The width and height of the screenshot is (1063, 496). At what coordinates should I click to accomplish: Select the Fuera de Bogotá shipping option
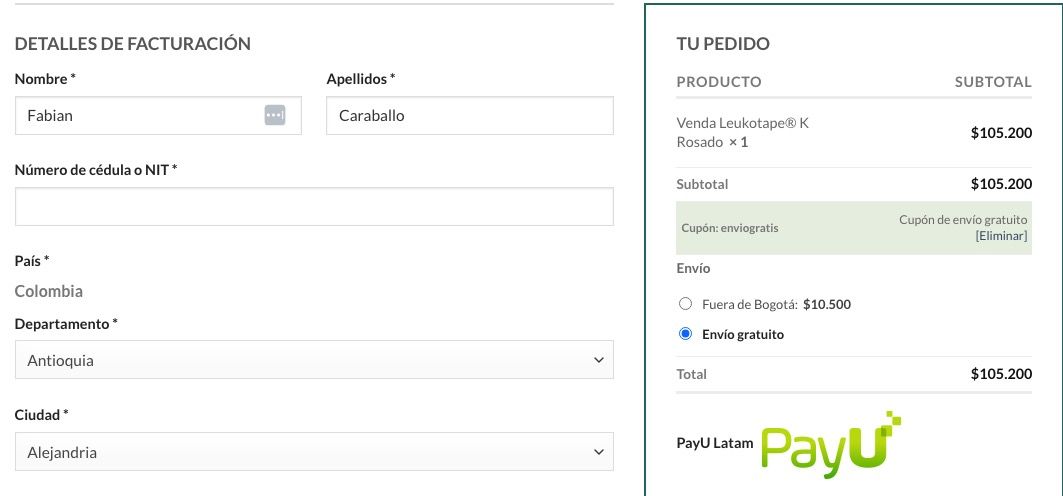point(685,304)
